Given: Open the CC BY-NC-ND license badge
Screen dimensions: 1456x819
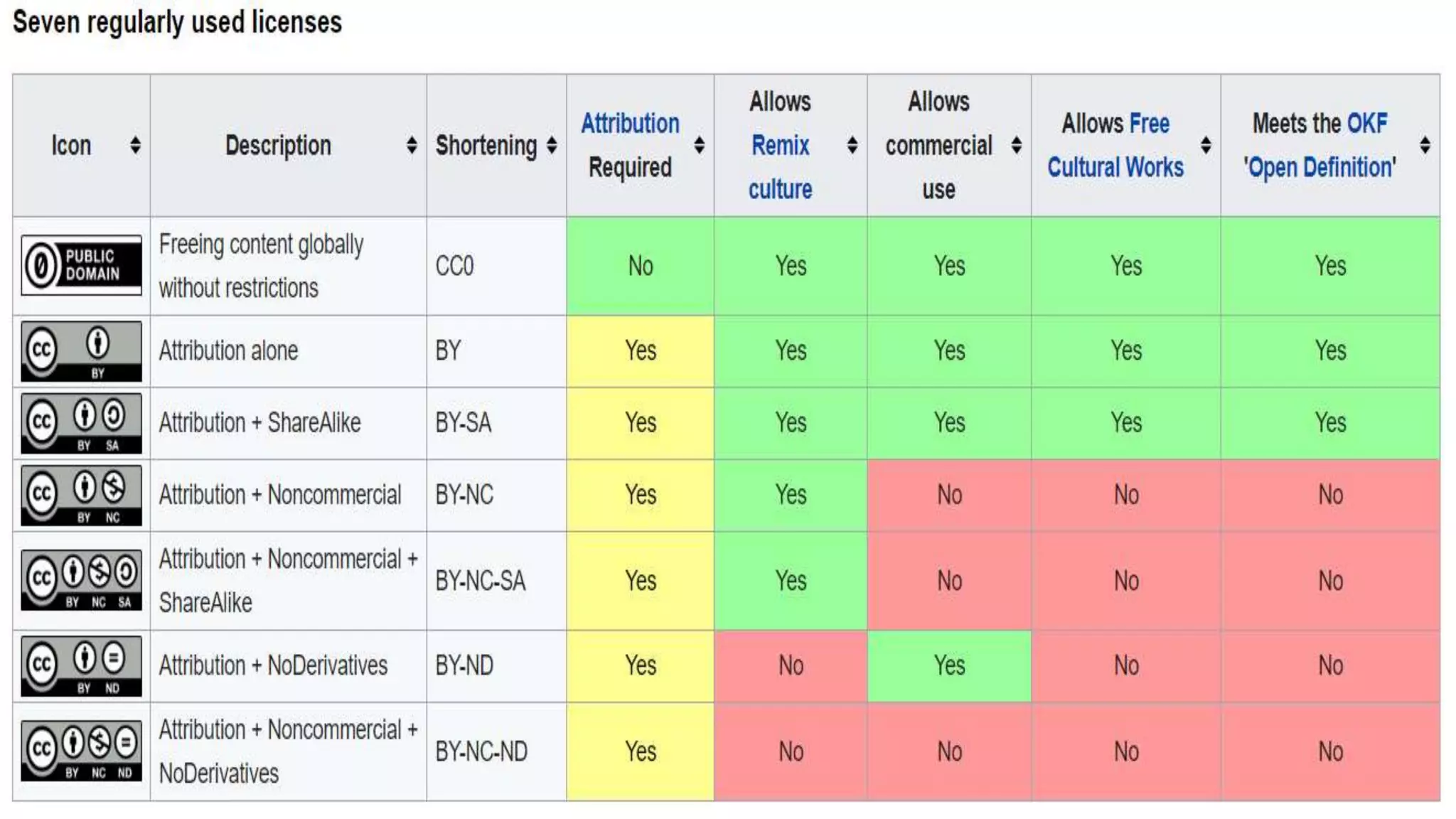Looking at the screenshot, I should (81, 751).
